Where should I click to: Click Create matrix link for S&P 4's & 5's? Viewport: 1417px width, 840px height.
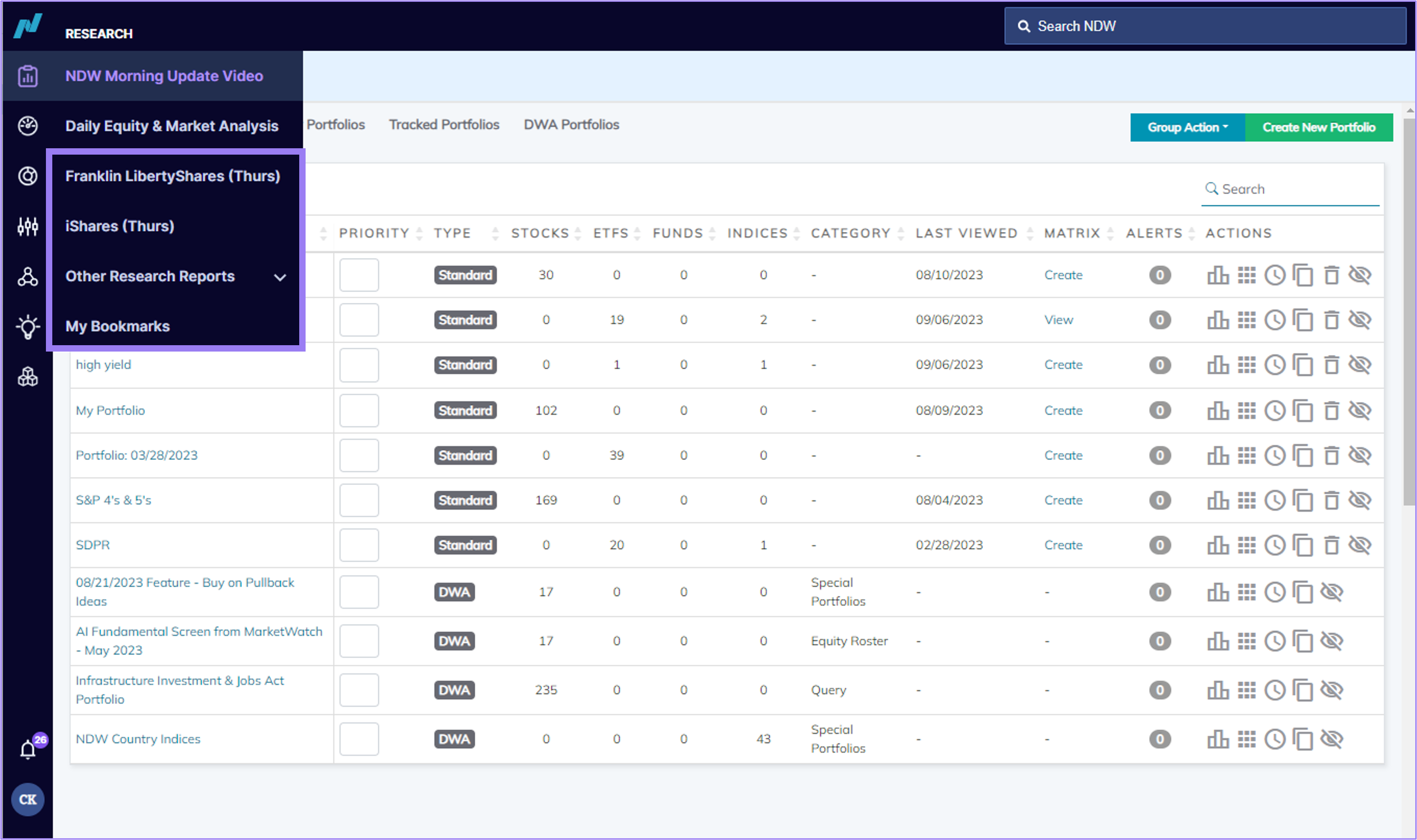point(1063,500)
